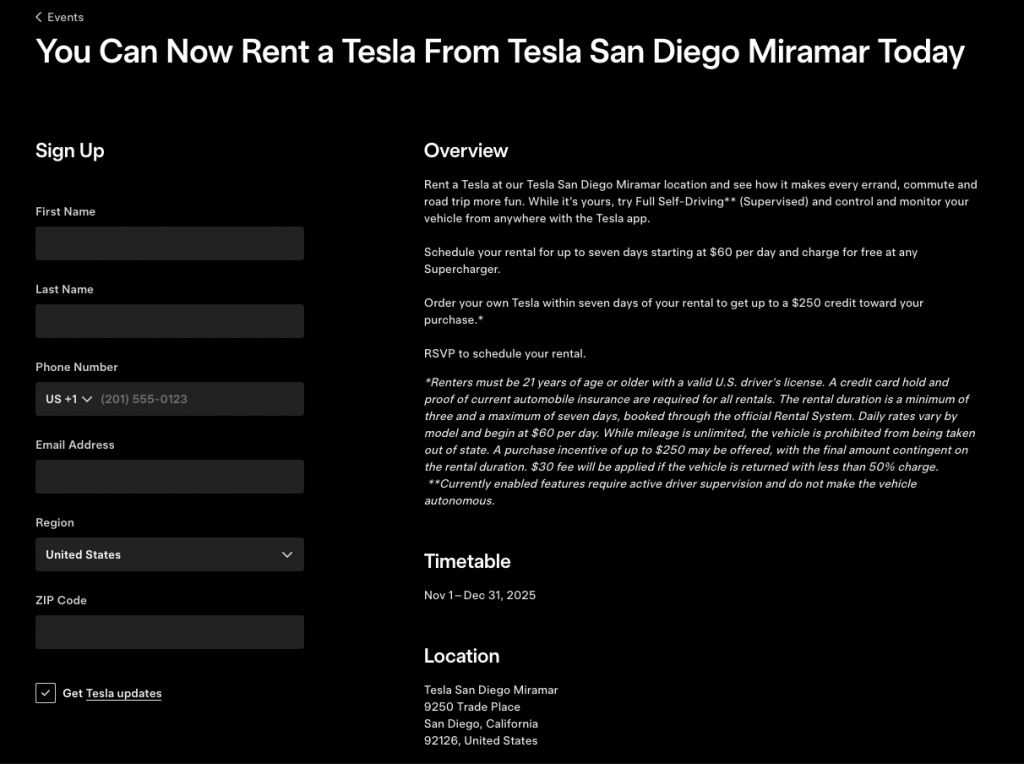Screen dimensions: 1024x764
Task: Go back to the Events page
Action: pyautogui.click(x=65, y=17)
